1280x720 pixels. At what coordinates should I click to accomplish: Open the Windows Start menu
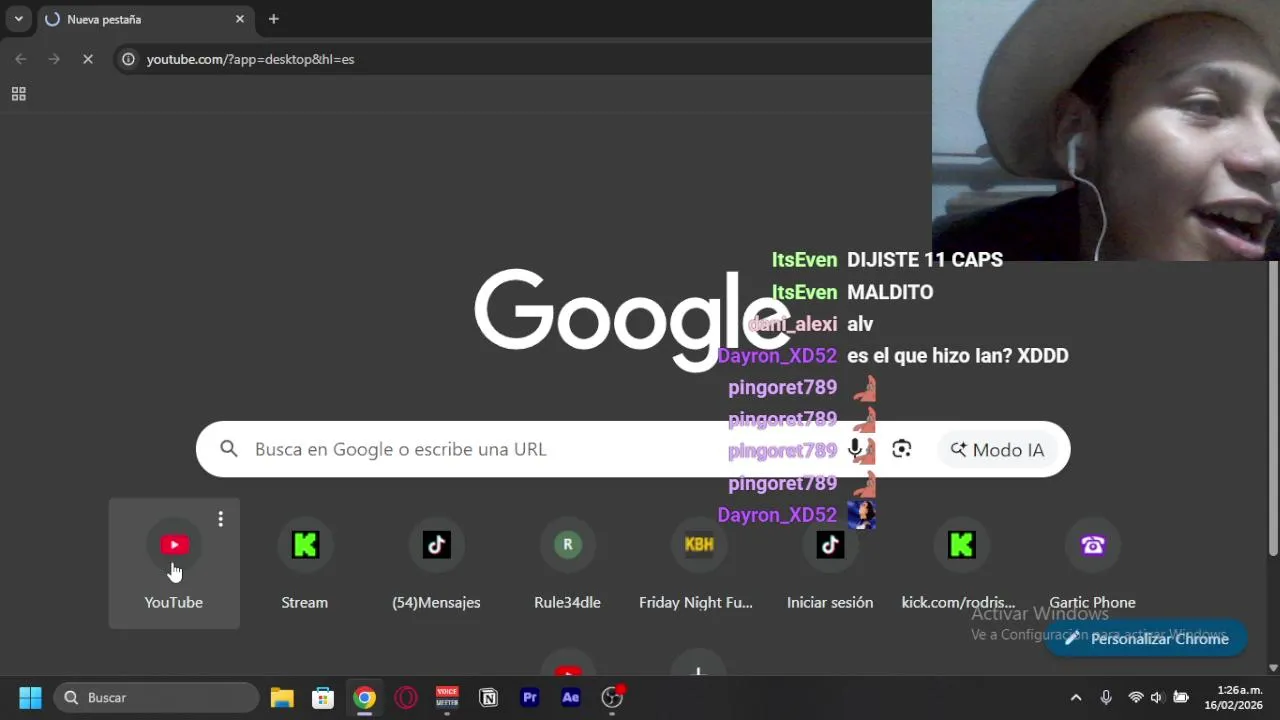(30, 697)
